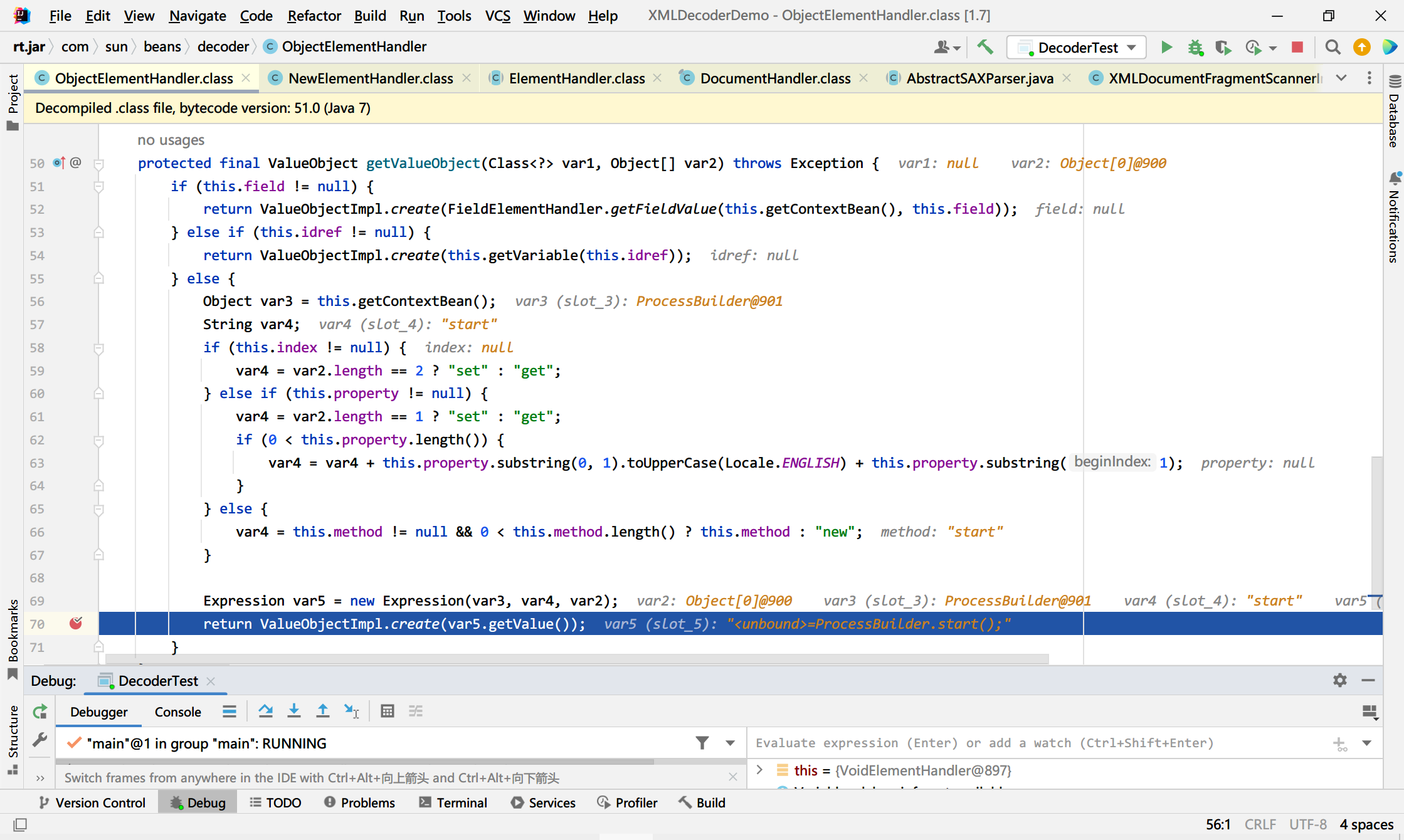Click the Profile run icon
This screenshot has height=840, width=1404.
1253,47
